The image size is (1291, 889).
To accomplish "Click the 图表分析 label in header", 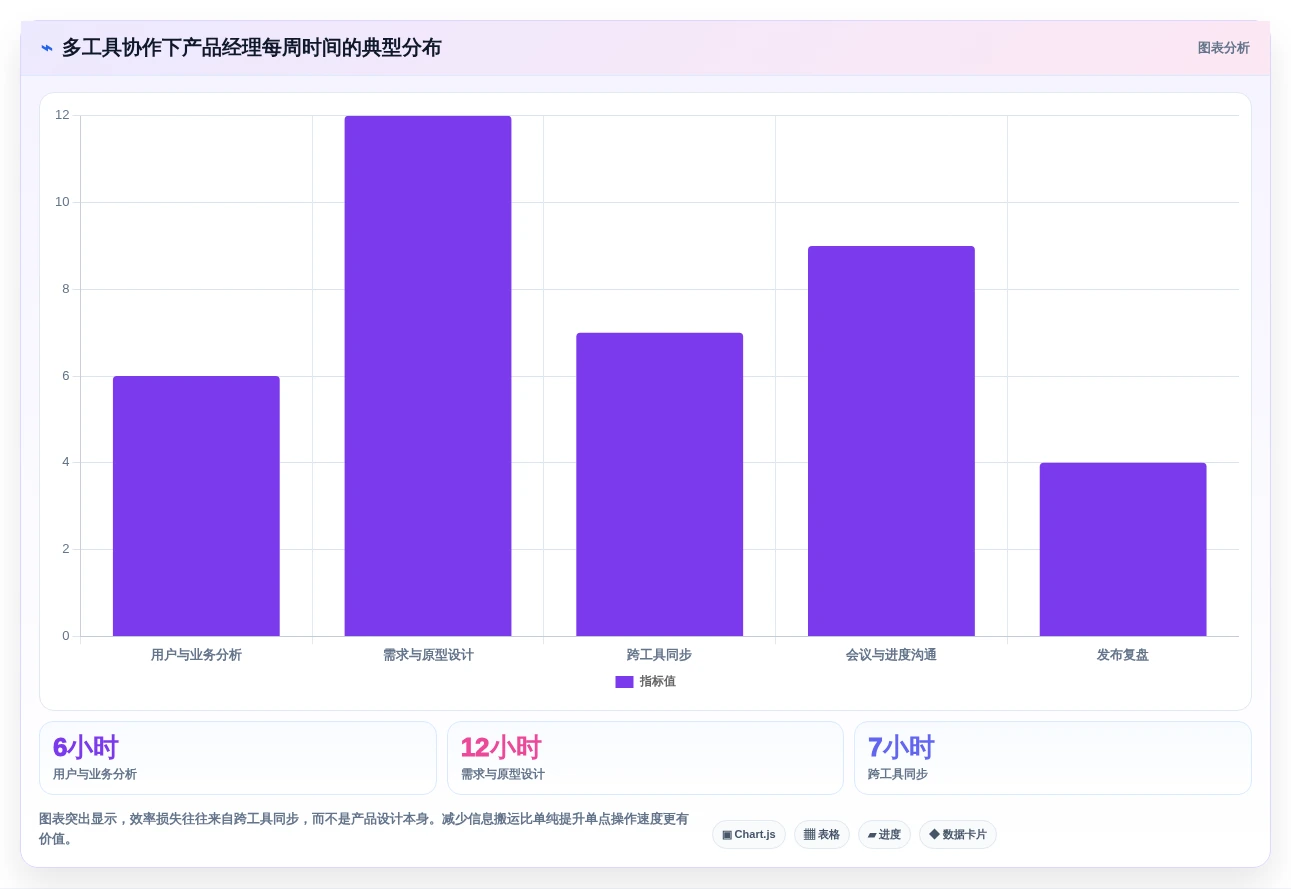I will tap(1223, 48).
